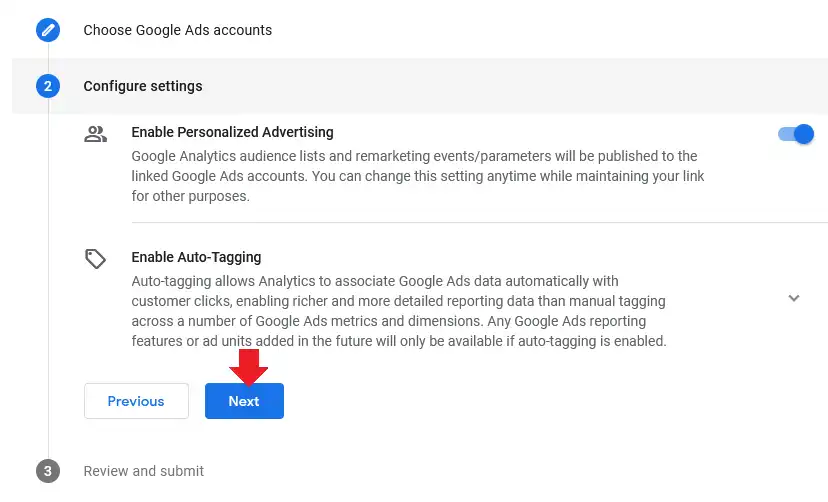
Task: Expand the Enable Auto-Tagging chevron
Action: [x=794, y=298]
